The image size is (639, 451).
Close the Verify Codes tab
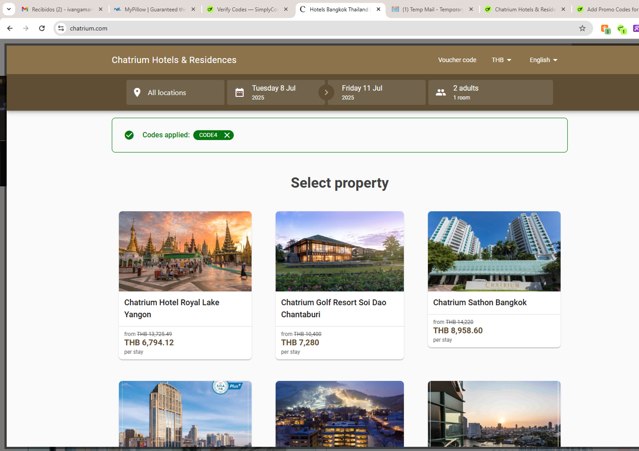(x=286, y=9)
